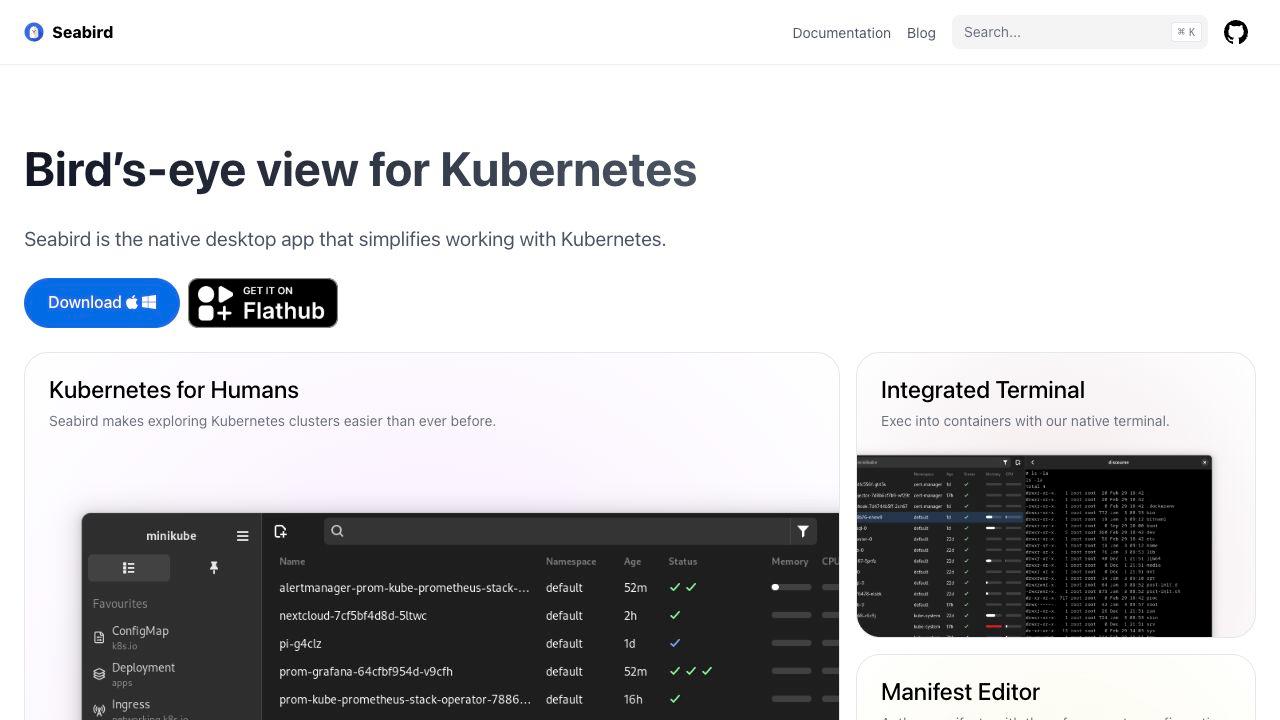Viewport: 1280px width, 720px height.
Task: Click the Age column header
Action: click(633, 562)
